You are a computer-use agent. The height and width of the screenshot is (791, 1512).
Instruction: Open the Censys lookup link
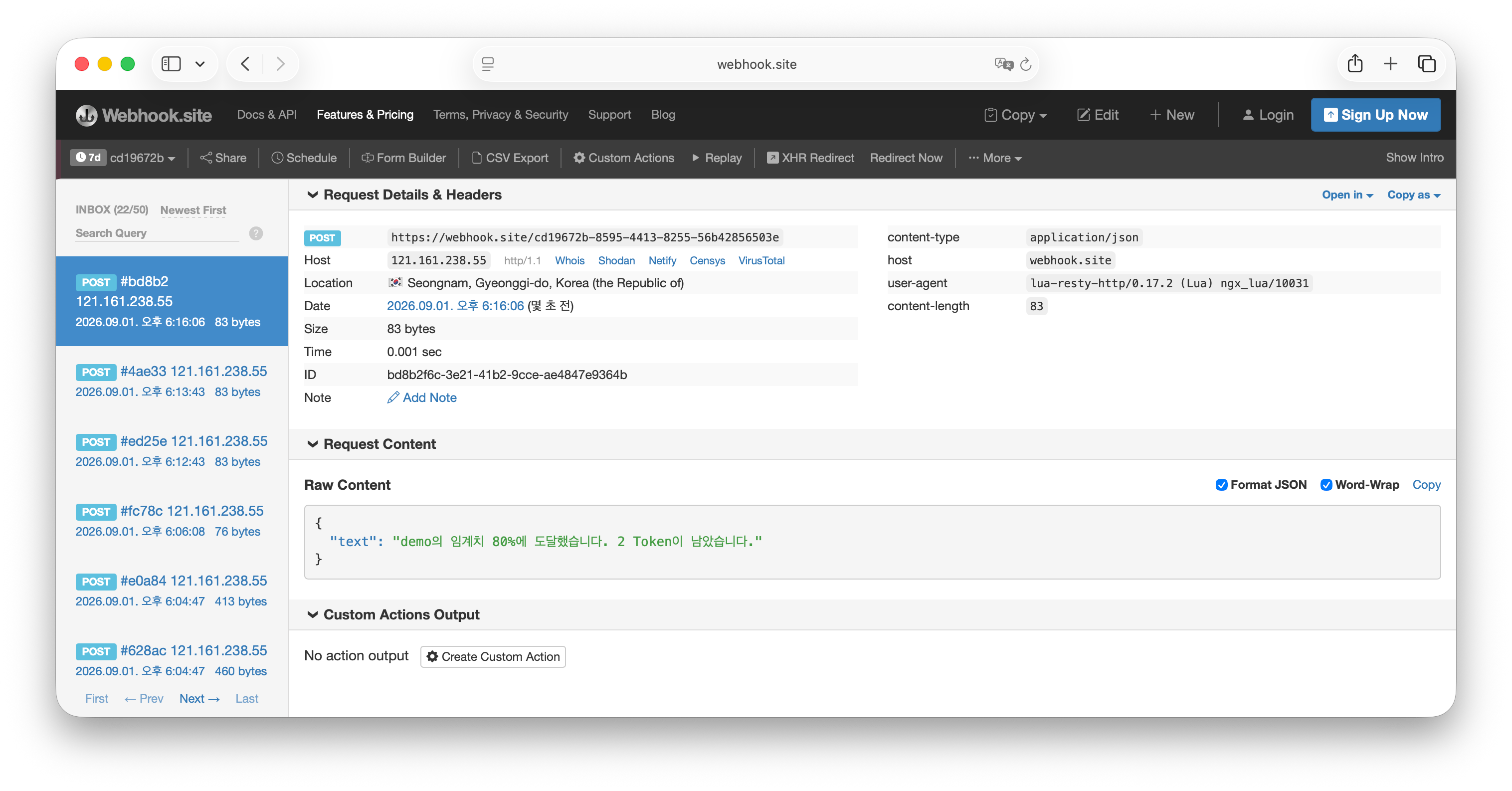click(x=707, y=261)
